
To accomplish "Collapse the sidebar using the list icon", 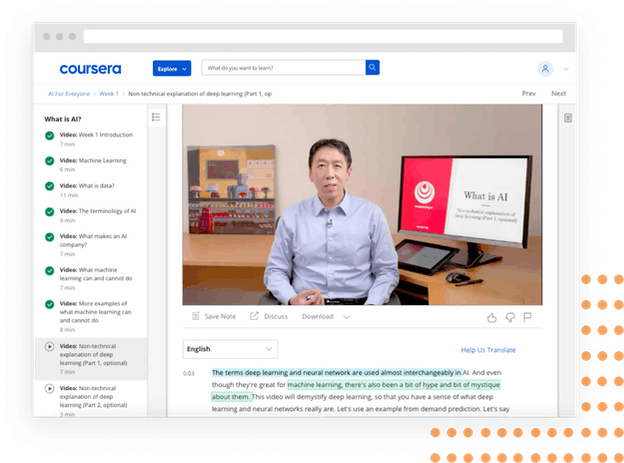I will 156,118.
